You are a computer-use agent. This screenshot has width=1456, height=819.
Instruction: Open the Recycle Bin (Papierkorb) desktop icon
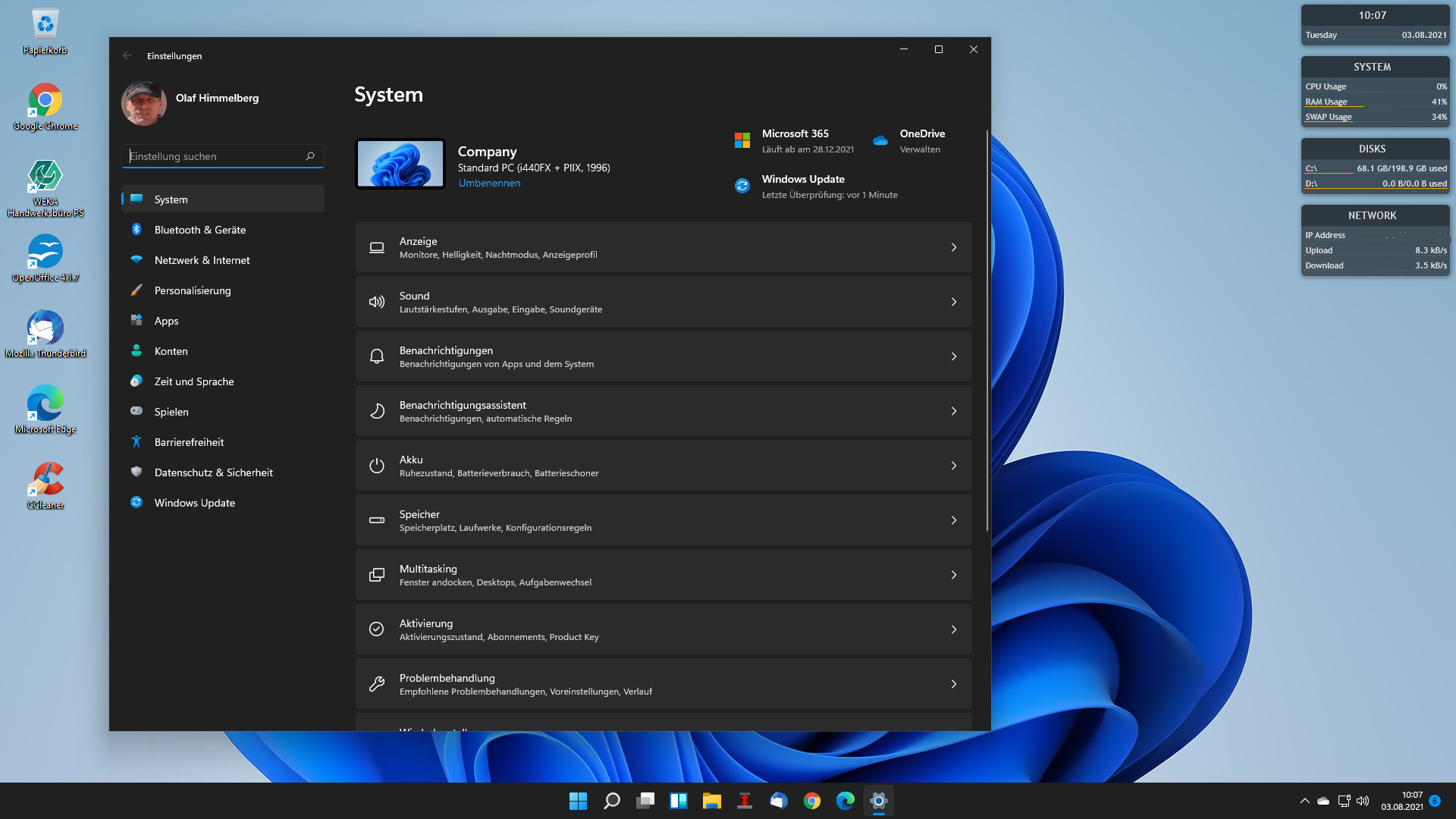click(x=45, y=31)
